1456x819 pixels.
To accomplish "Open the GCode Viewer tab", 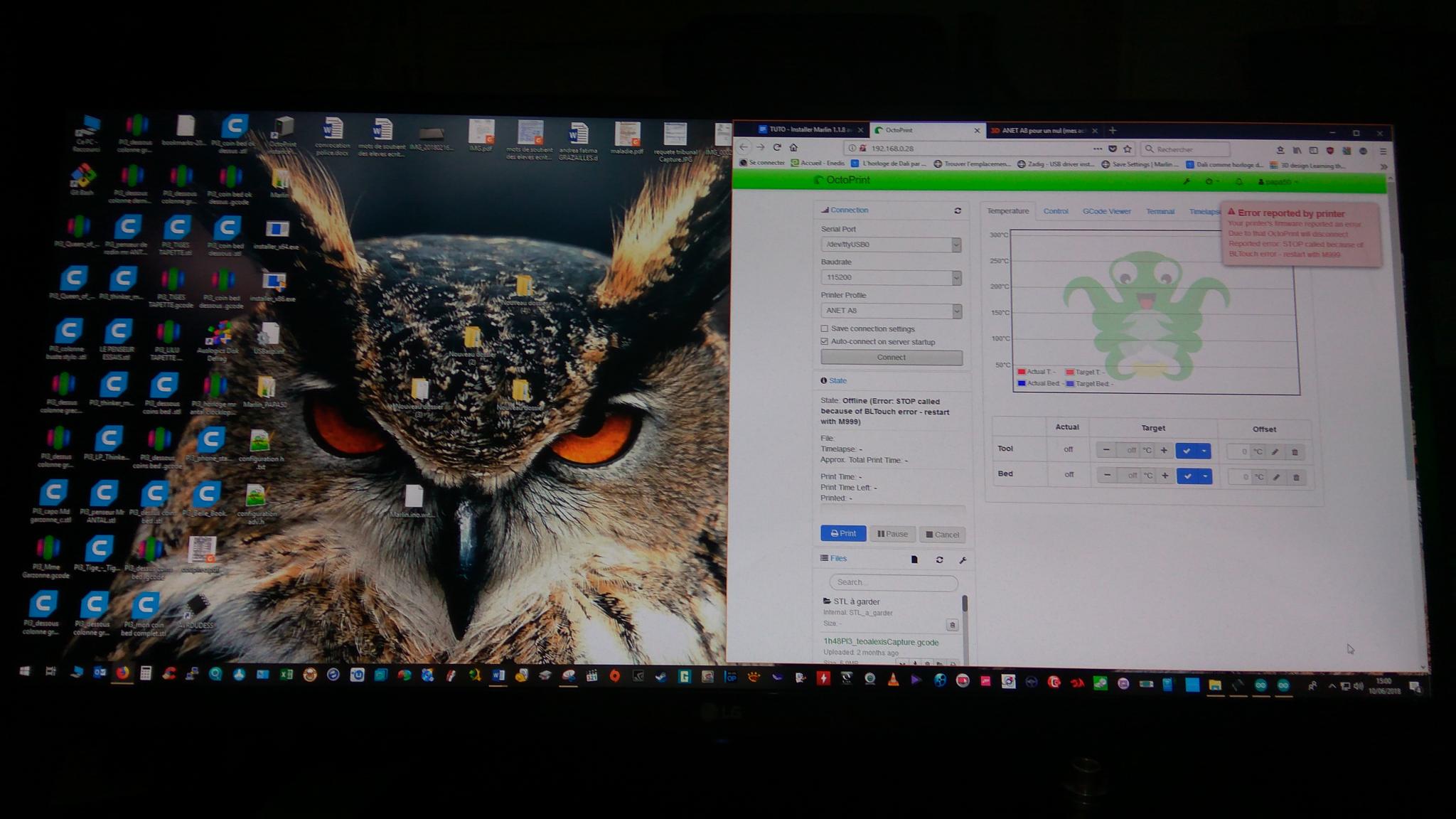I will point(1106,211).
